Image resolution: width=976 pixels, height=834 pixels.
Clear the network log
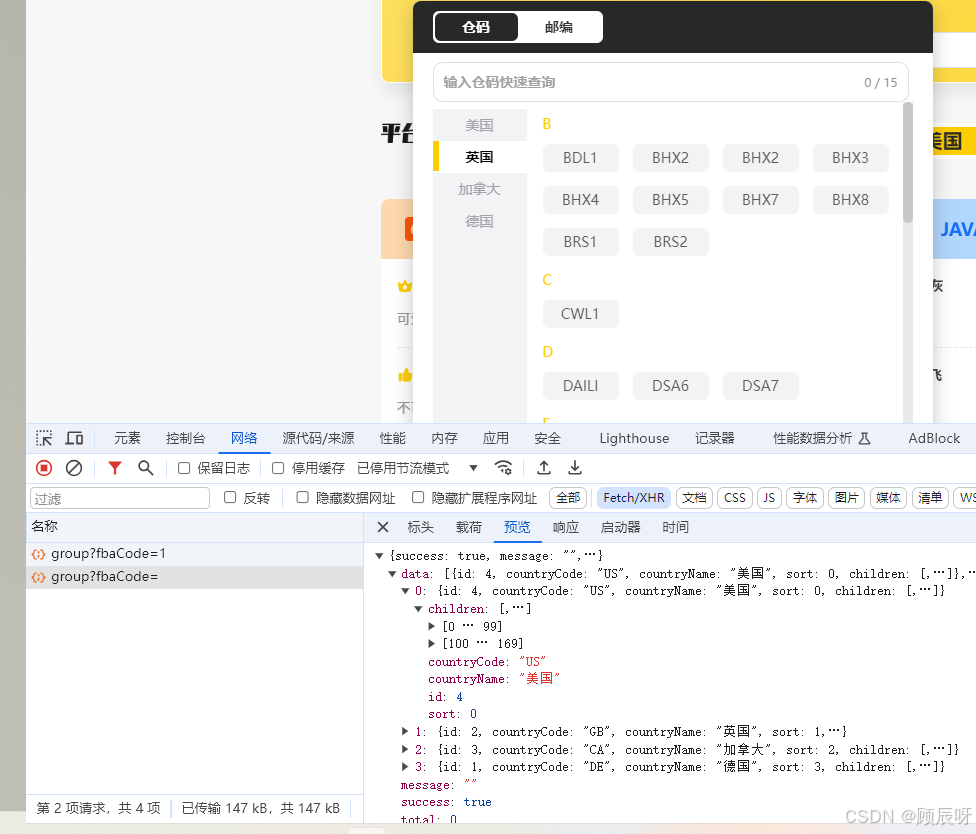tap(74, 468)
